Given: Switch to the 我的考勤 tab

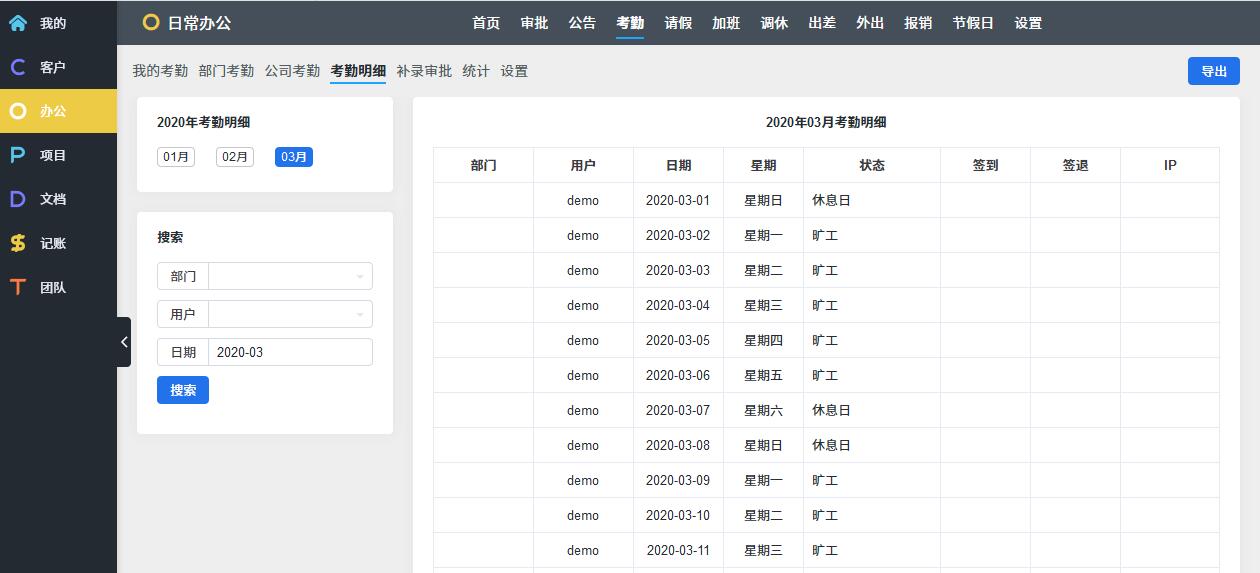Looking at the screenshot, I should click(x=160, y=71).
